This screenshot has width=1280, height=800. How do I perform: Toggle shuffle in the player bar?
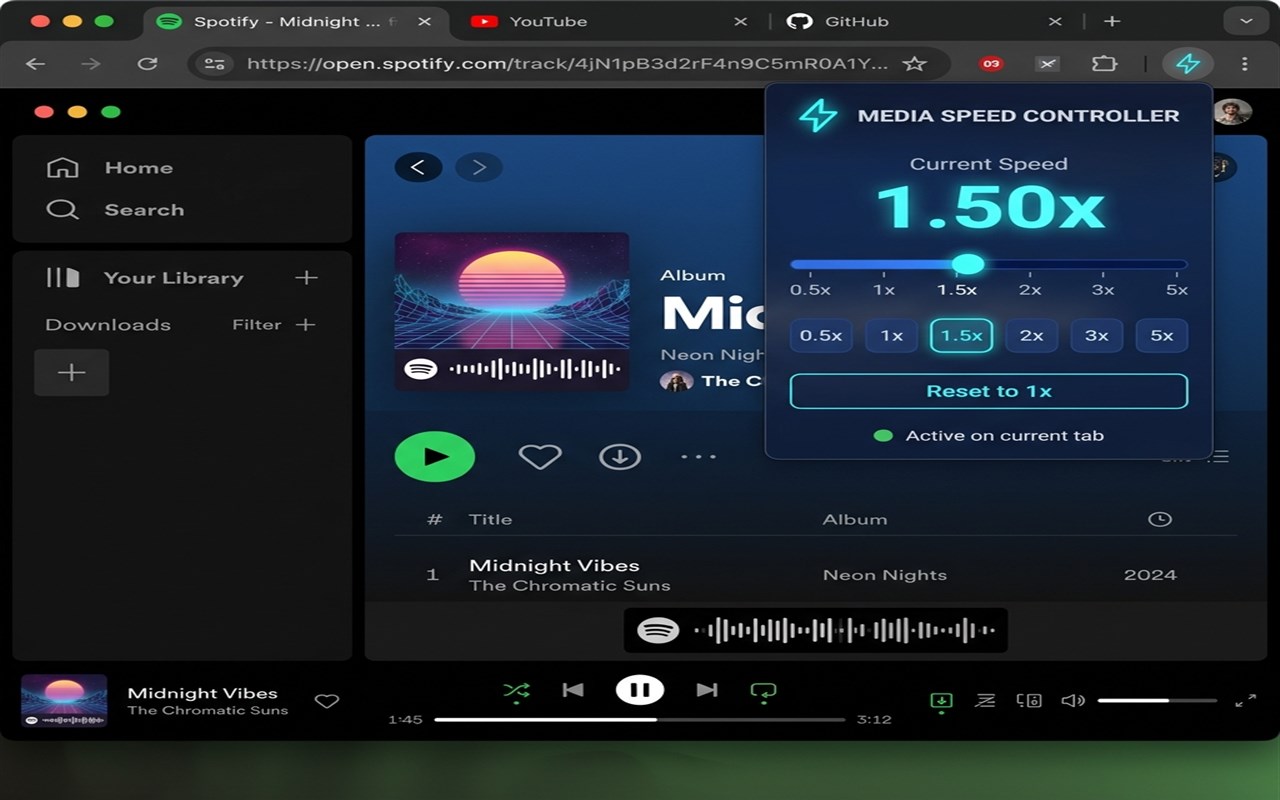(516, 690)
